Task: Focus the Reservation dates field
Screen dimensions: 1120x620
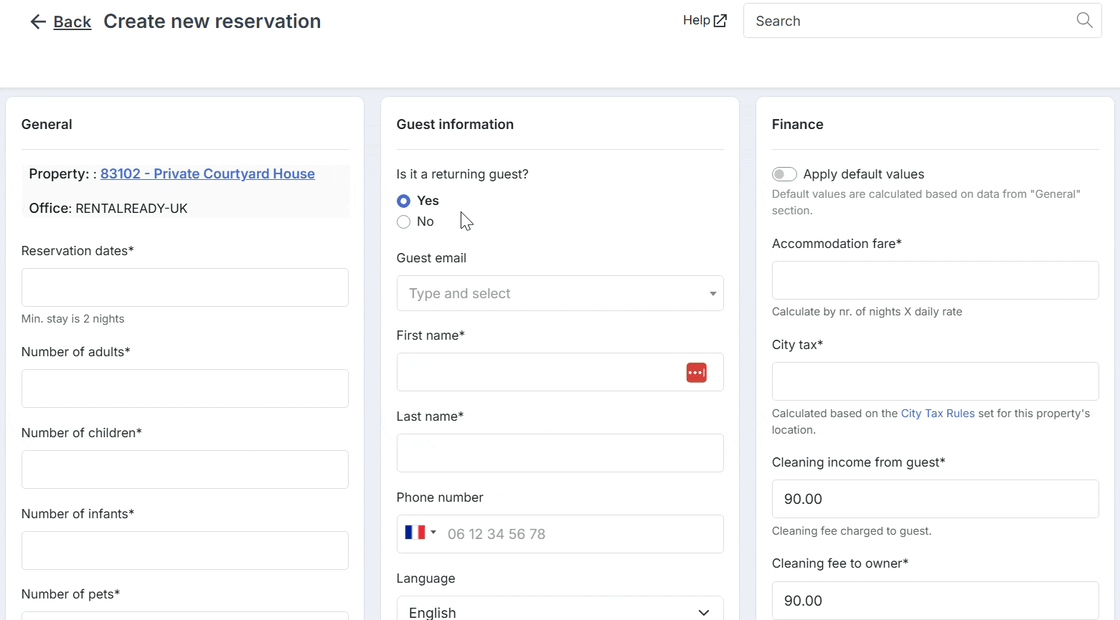Action: pos(185,287)
